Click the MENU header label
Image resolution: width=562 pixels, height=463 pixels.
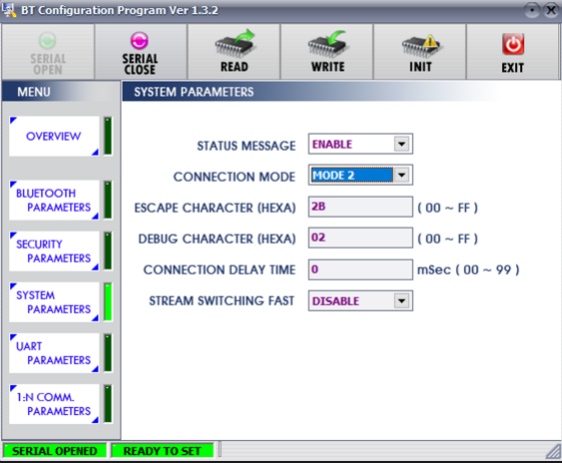click(x=34, y=92)
